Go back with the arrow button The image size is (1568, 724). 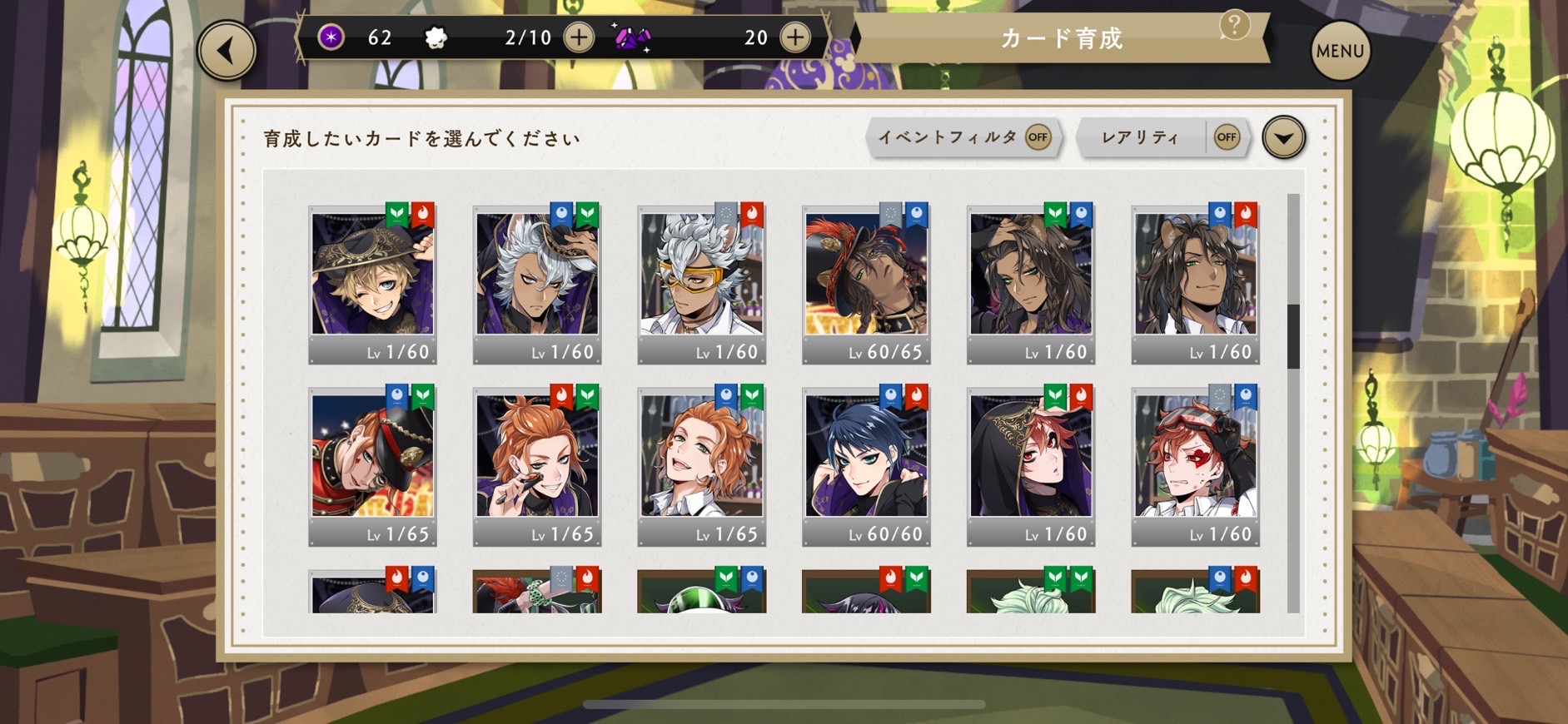[x=226, y=51]
